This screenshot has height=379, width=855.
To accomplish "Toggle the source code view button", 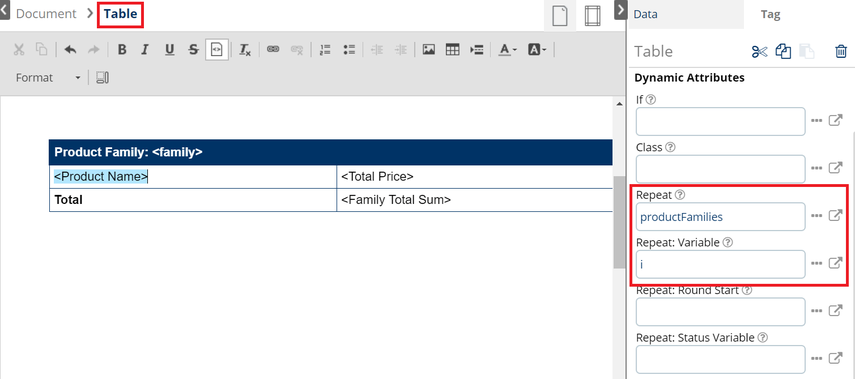I will (x=217, y=50).
